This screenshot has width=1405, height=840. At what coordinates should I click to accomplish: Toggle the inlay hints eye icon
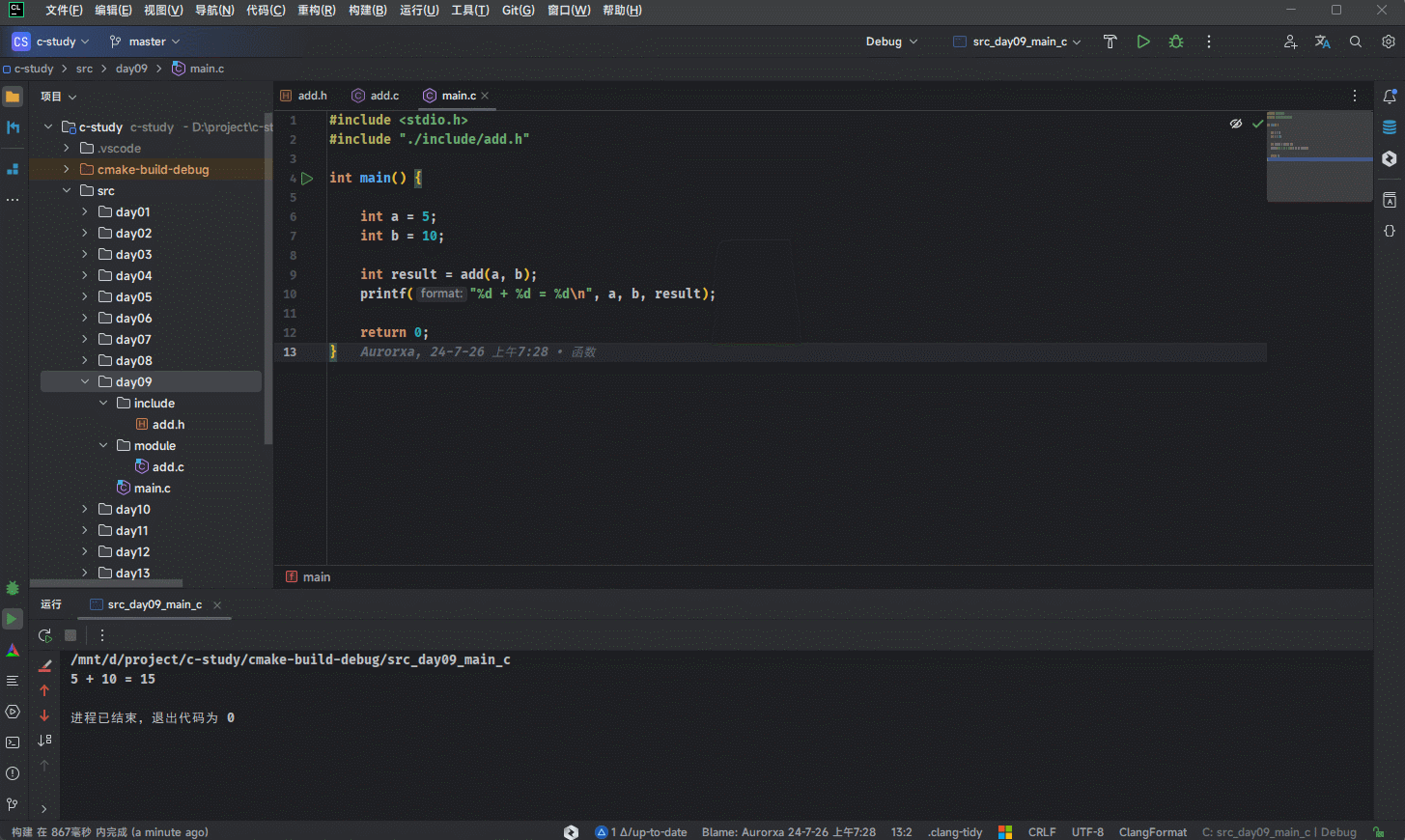[1236, 124]
